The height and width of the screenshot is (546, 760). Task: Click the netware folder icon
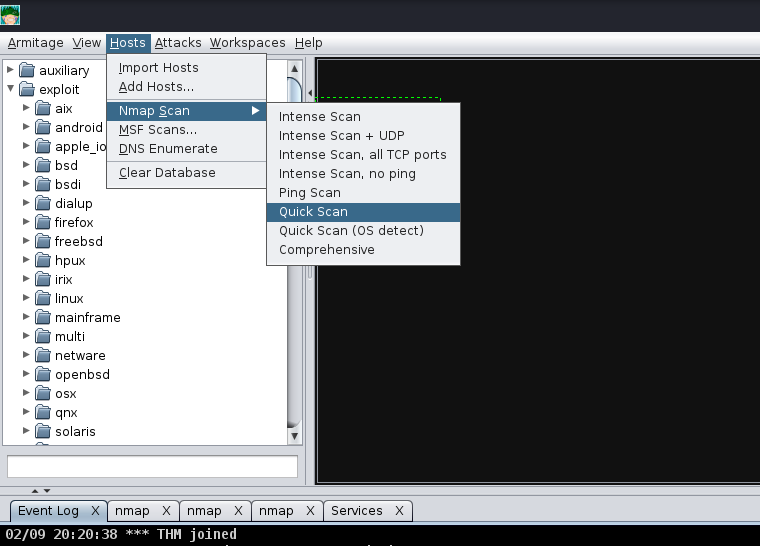pyautogui.click(x=43, y=355)
